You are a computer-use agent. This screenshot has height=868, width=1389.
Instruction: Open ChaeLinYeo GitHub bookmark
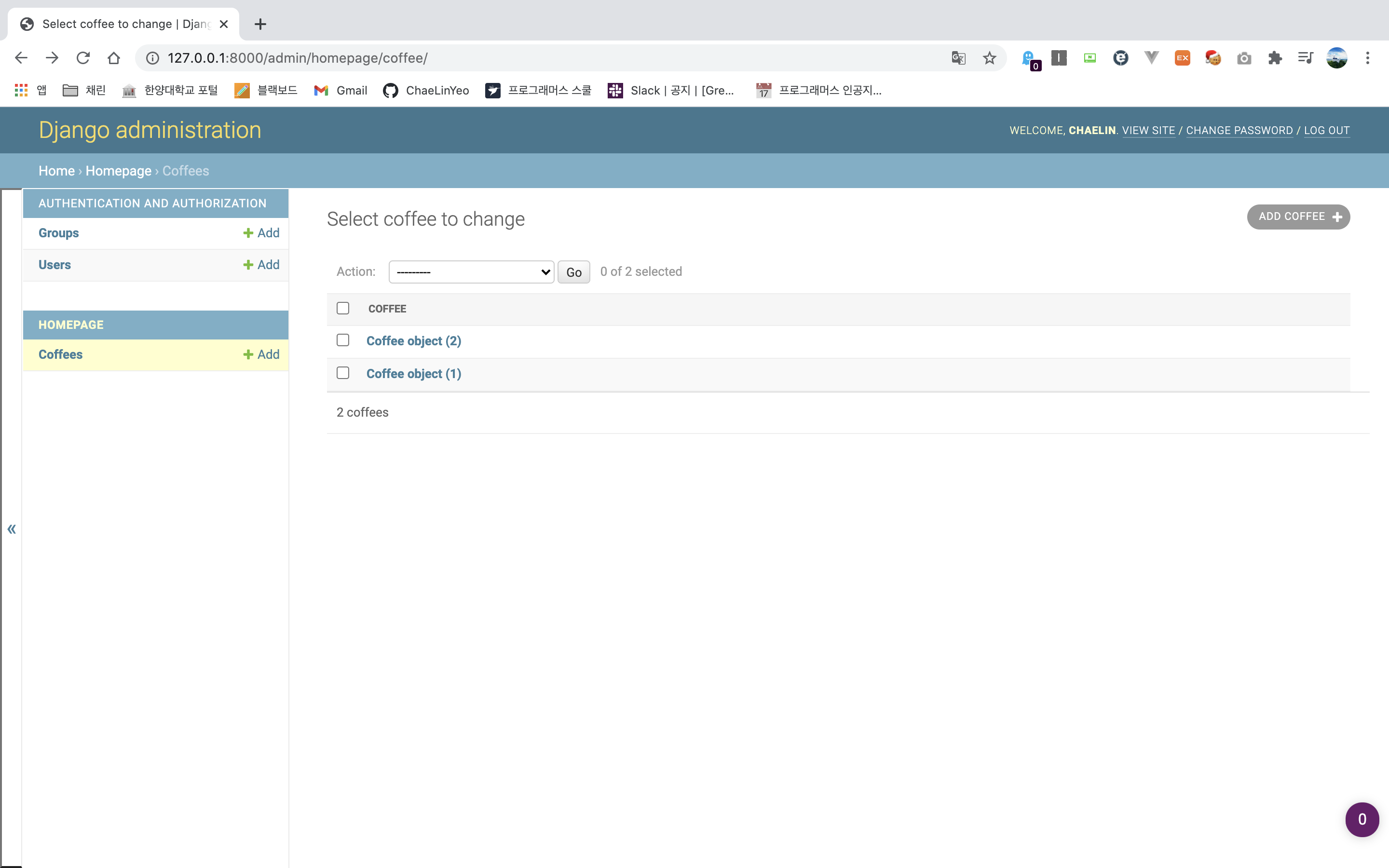(x=426, y=90)
